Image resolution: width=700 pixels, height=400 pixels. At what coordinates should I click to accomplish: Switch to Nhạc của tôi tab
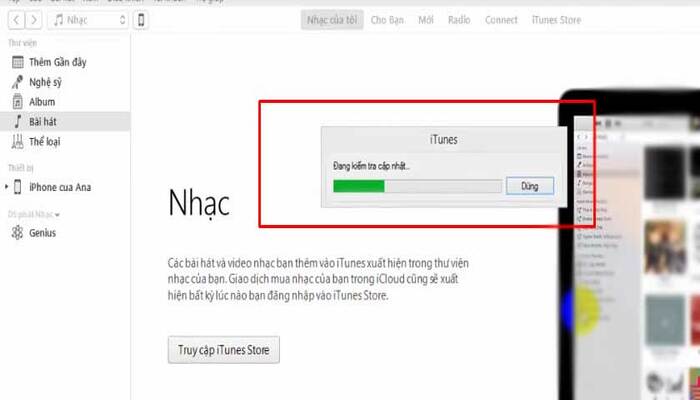(x=332, y=20)
